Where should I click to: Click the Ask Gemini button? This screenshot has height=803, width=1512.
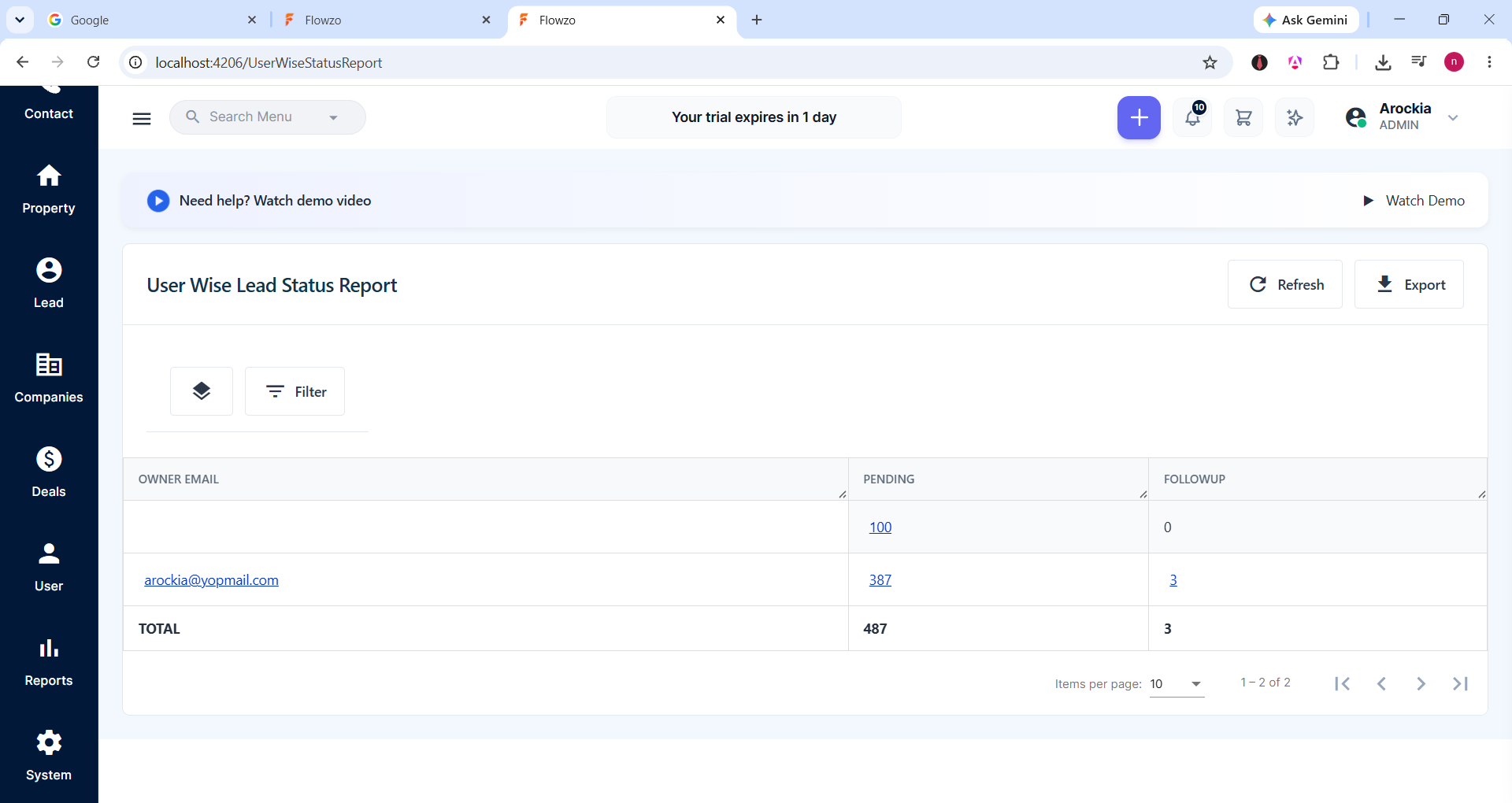[x=1306, y=20]
